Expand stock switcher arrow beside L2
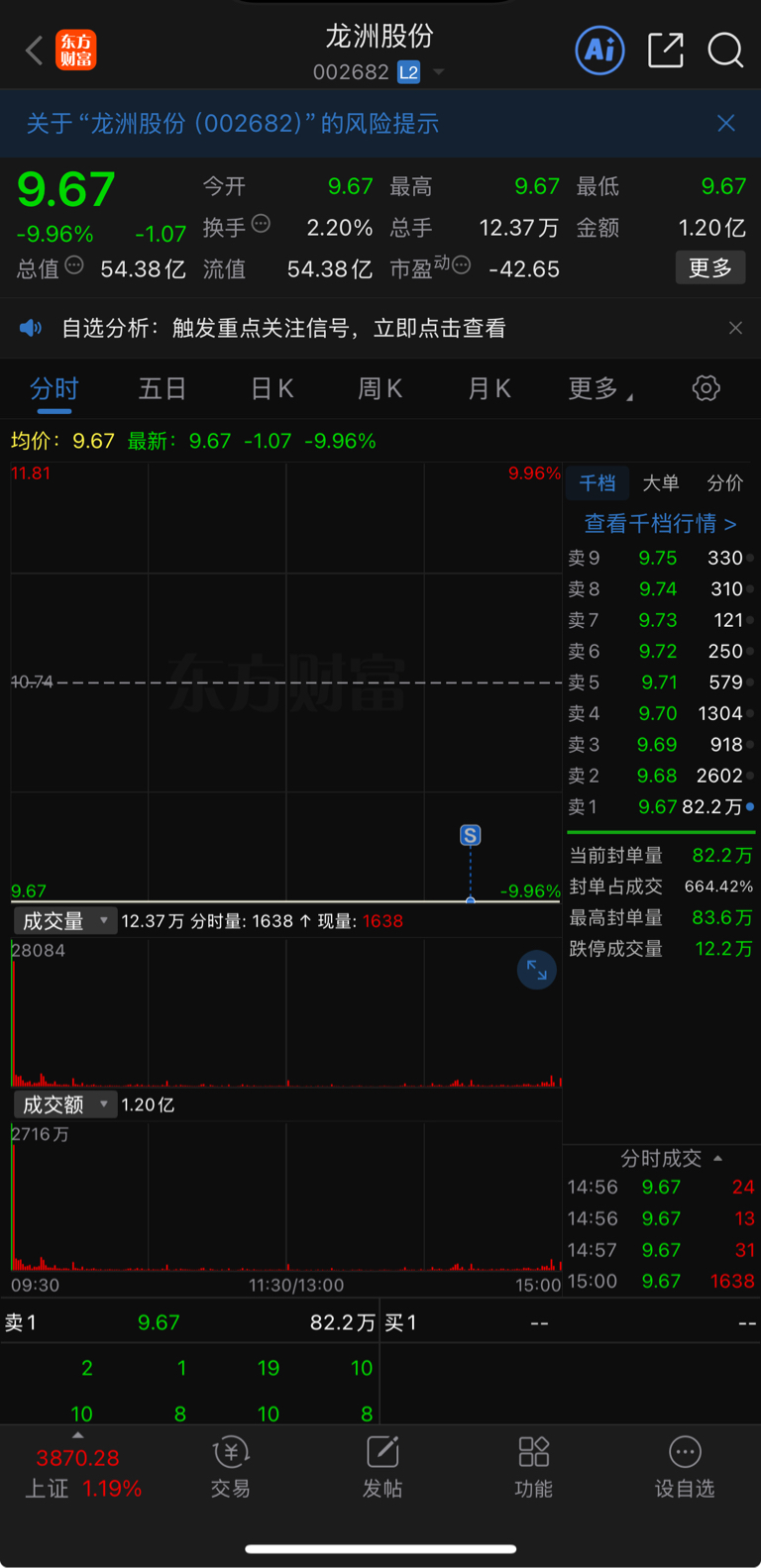Screen dimensions: 761x1568 pos(438,72)
